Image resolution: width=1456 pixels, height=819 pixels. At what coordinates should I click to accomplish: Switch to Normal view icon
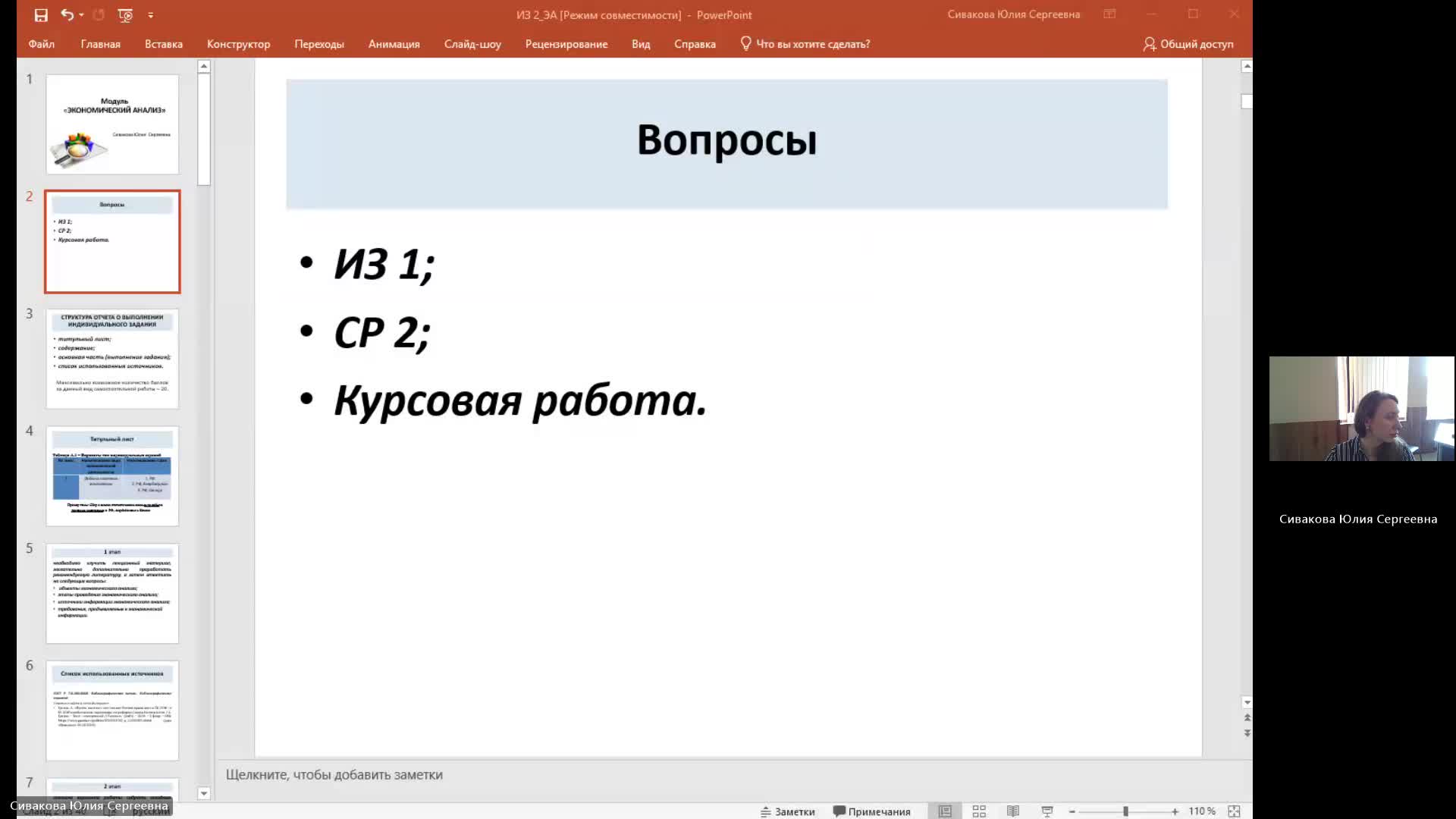[x=945, y=811]
